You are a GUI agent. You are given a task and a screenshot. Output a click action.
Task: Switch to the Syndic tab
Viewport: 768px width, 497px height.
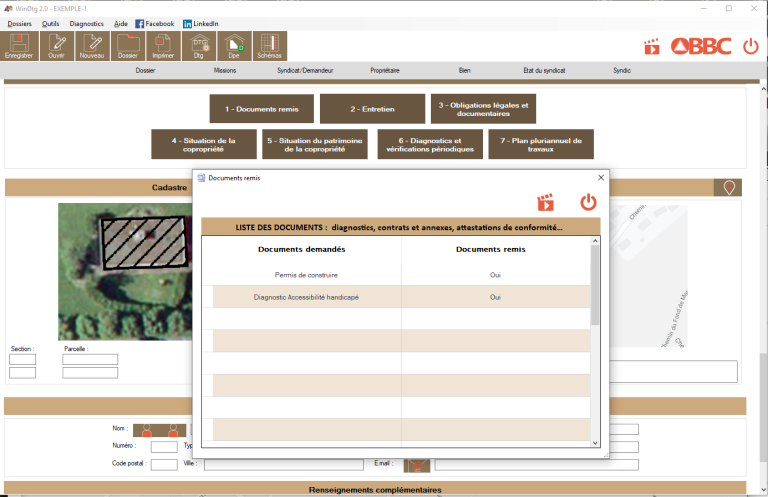[x=622, y=71]
